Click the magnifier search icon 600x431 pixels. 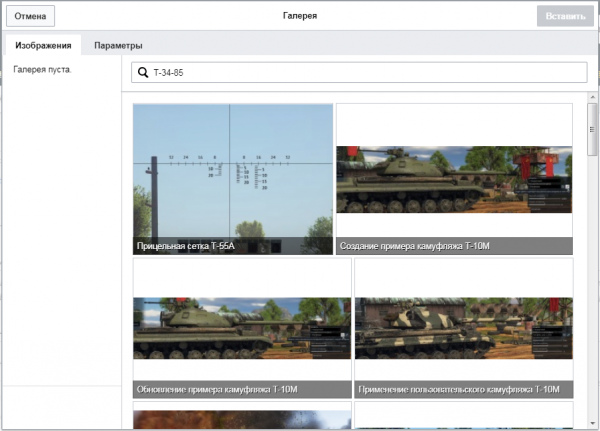click(143, 73)
